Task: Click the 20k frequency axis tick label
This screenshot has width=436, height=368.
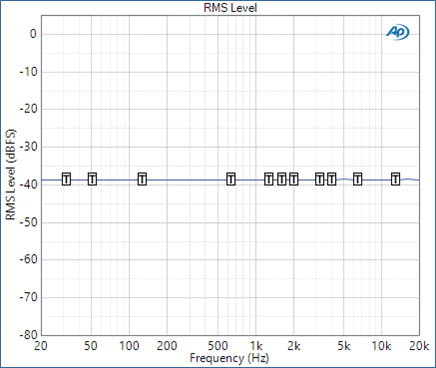Action: click(x=419, y=346)
